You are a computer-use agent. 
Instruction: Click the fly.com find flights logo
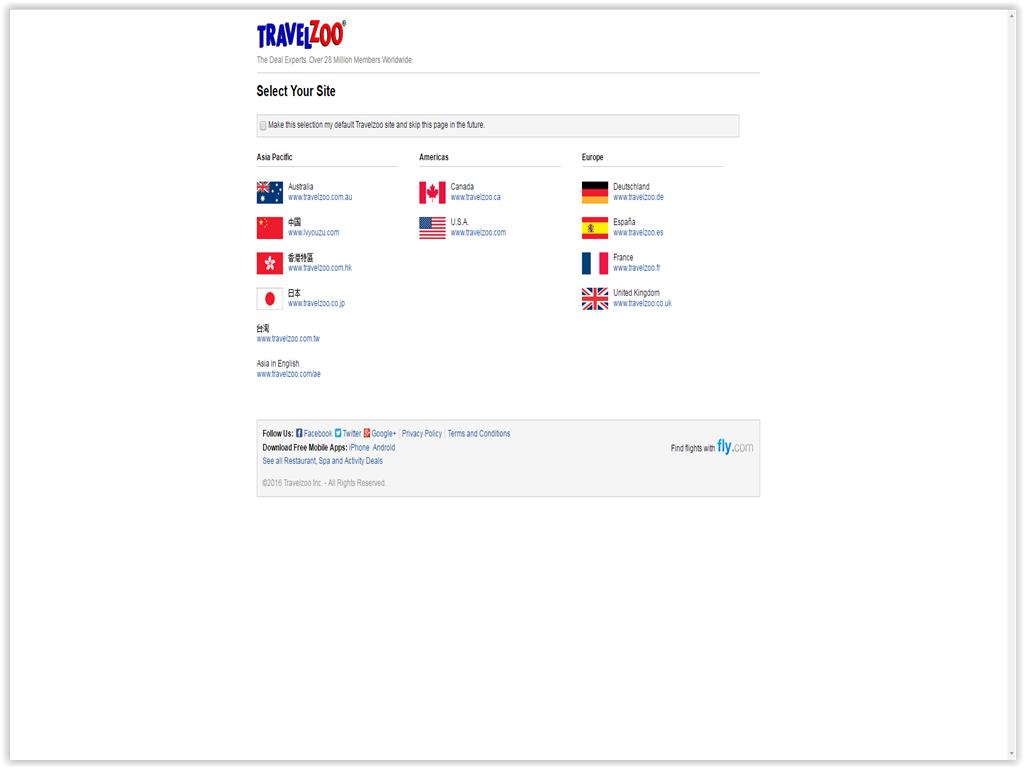tap(734, 447)
